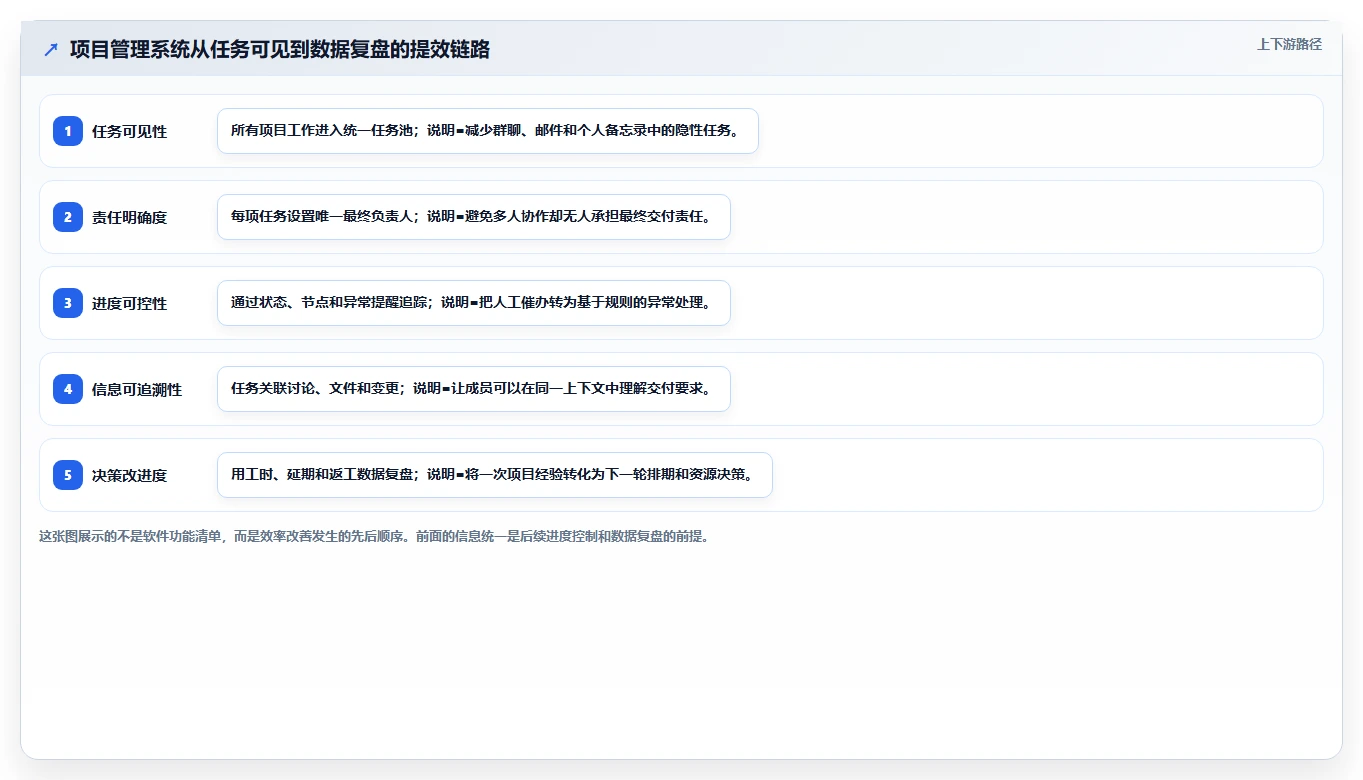Viewport: 1363px width, 780px height.
Task: Click the step 1 number badge
Action: coord(68,131)
